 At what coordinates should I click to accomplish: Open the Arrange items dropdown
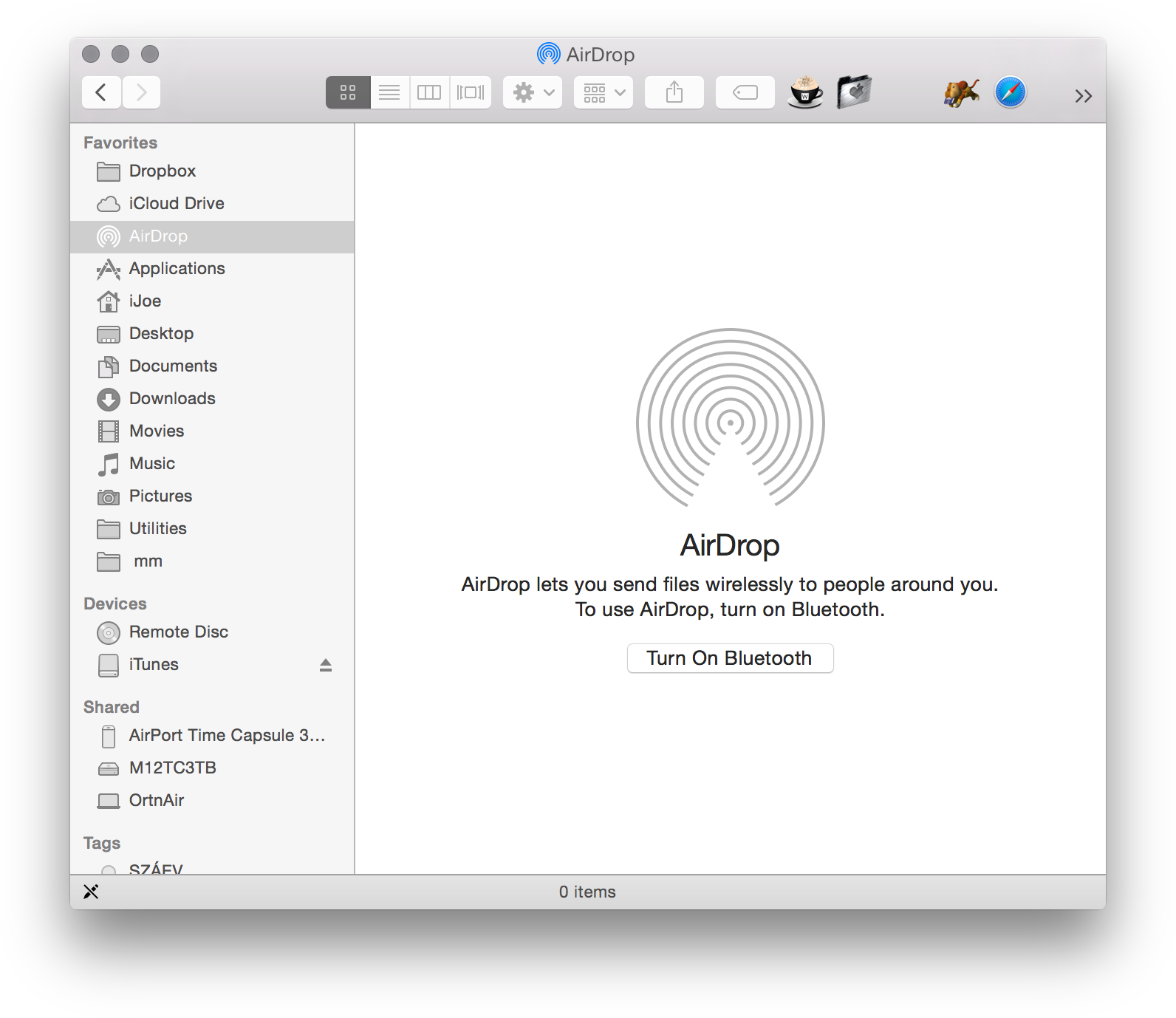(x=604, y=92)
